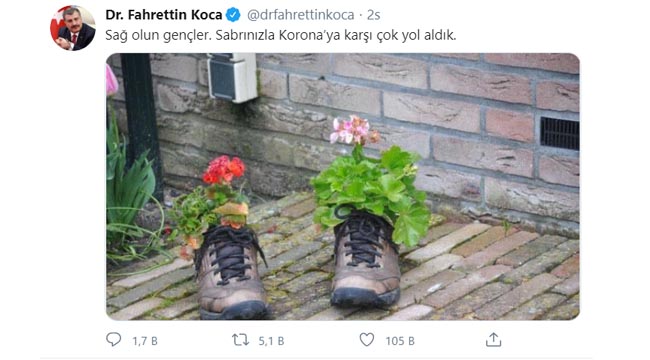Image resolution: width=650 pixels, height=360 pixels.
Task: Click the 5,1 B retweet count
Action: (271, 341)
